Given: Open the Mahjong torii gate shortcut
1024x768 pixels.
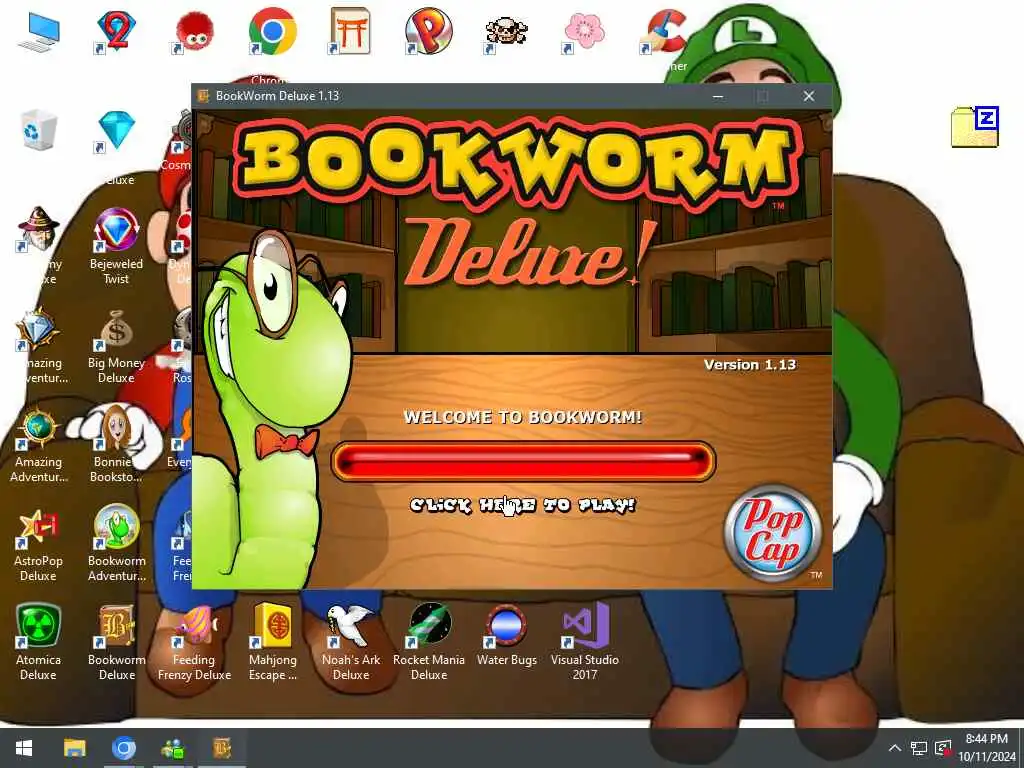Looking at the screenshot, I should point(351,31).
